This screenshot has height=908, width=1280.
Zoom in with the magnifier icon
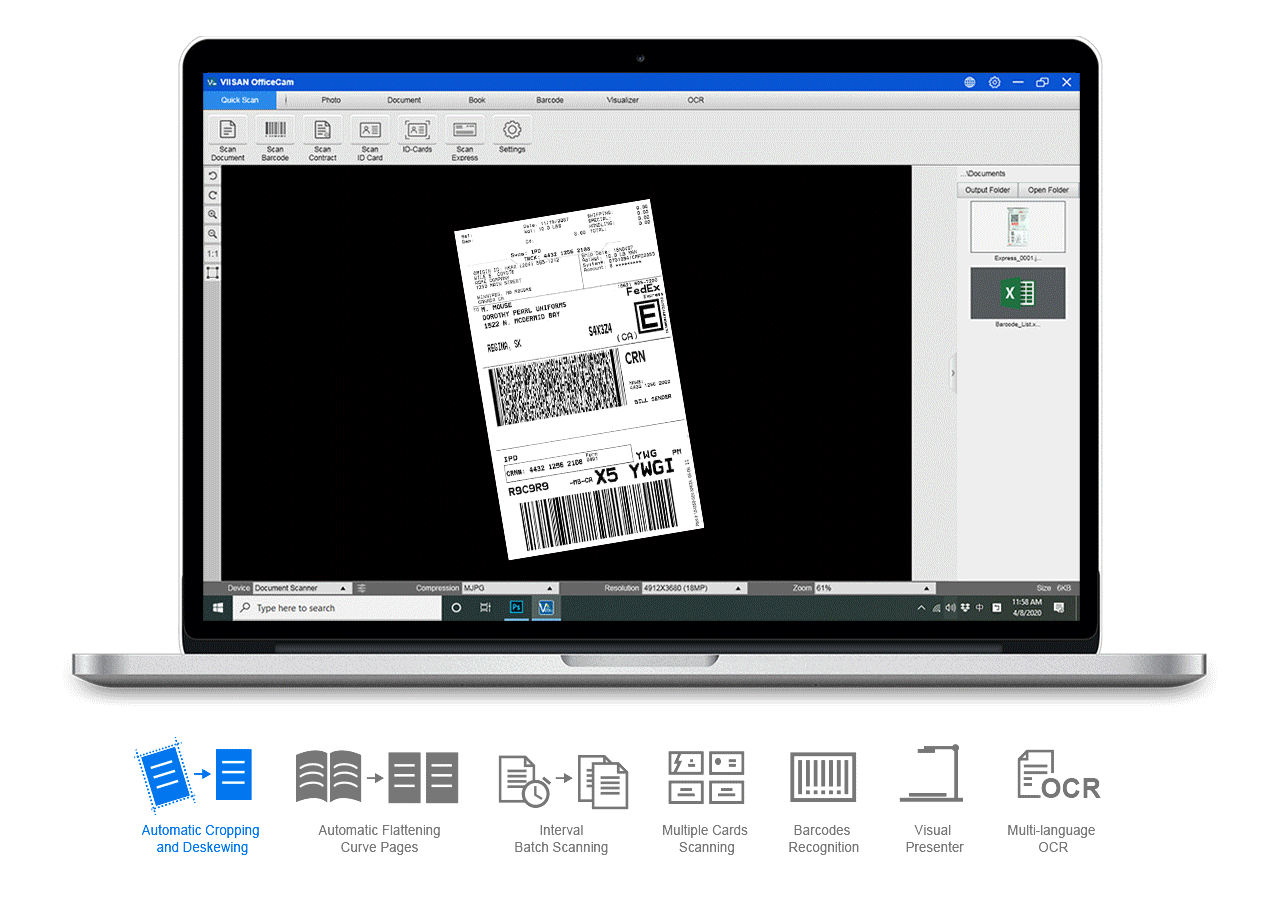point(212,214)
